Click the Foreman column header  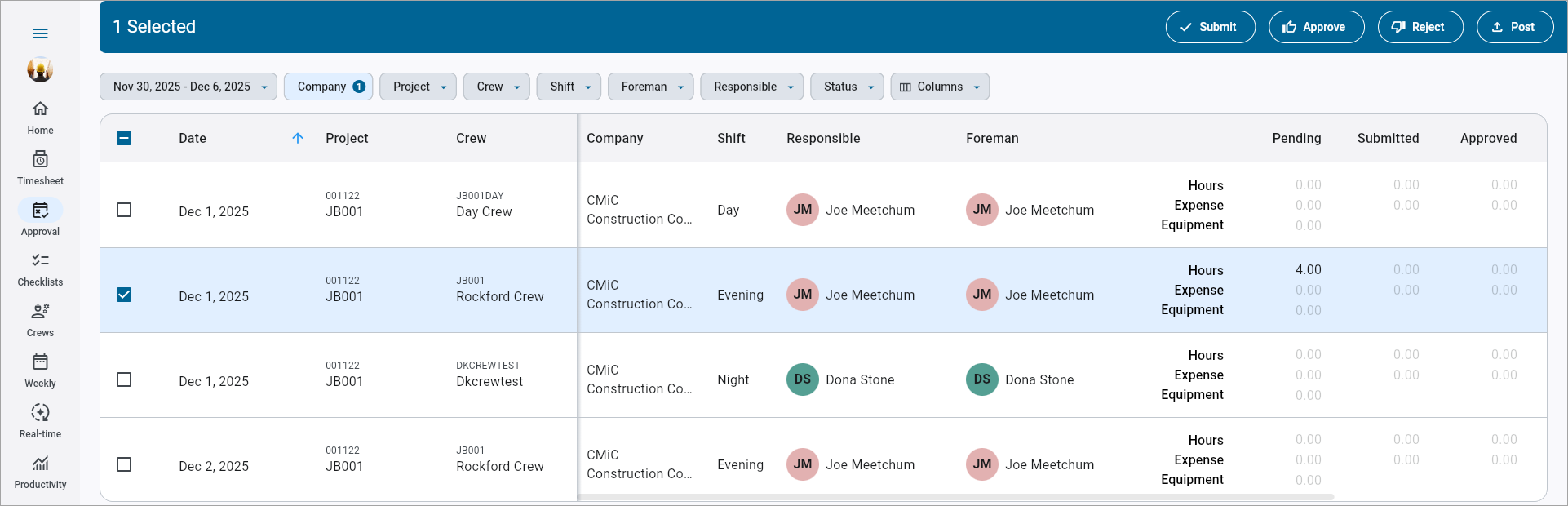tap(992, 138)
